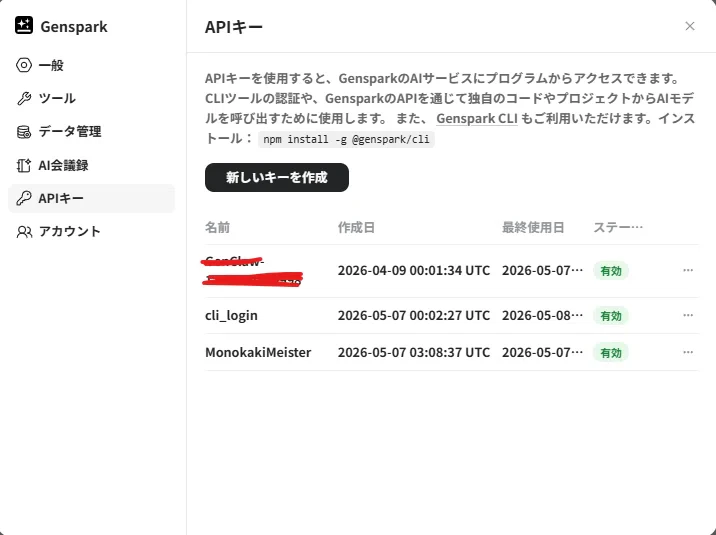Open the 一般 settings section
This screenshot has height=535, width=716.
(x=91, y=65)
